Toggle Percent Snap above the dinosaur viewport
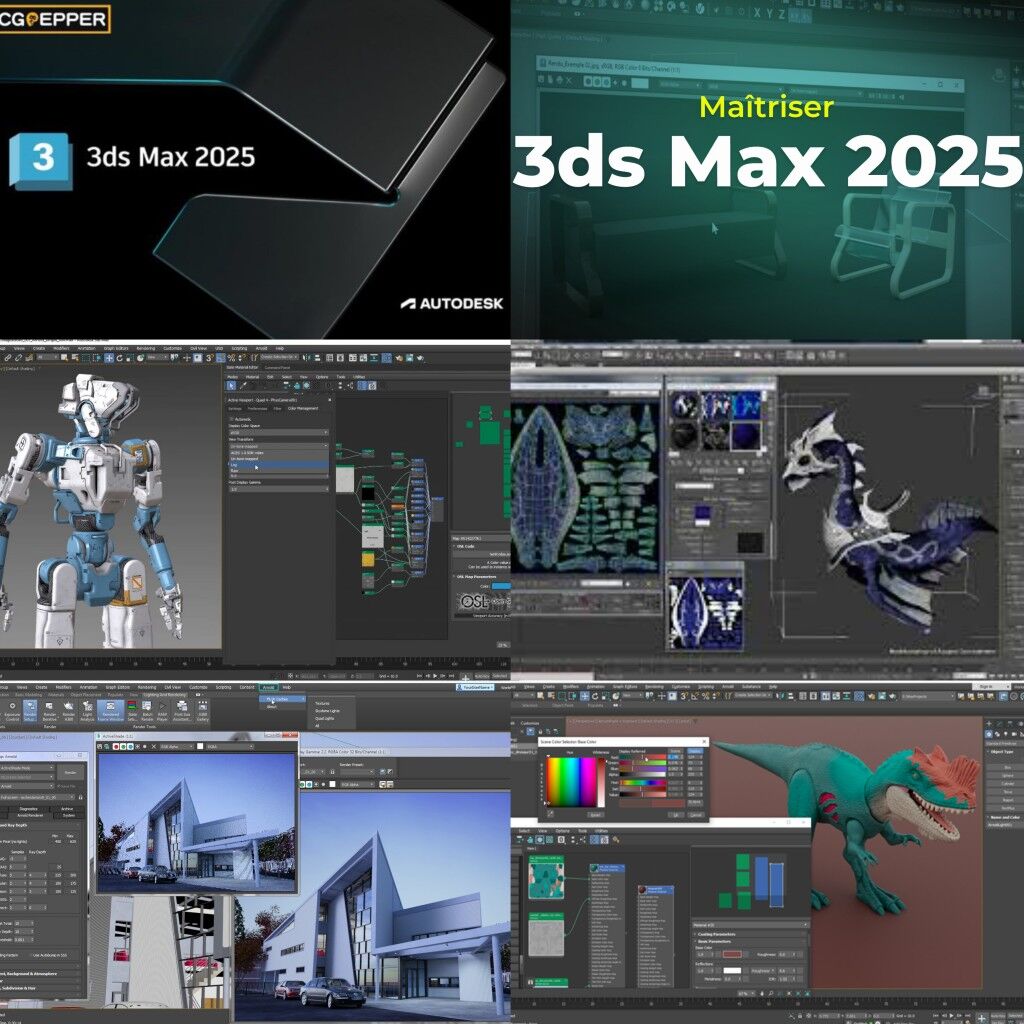Screen dimensions: 1024x1024 [x=705, y=696]
